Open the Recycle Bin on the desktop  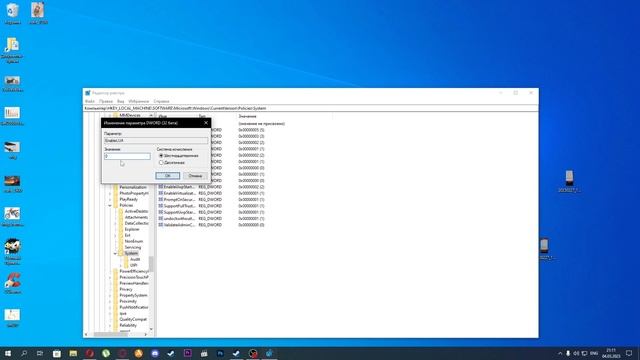(x=12, y=14)
